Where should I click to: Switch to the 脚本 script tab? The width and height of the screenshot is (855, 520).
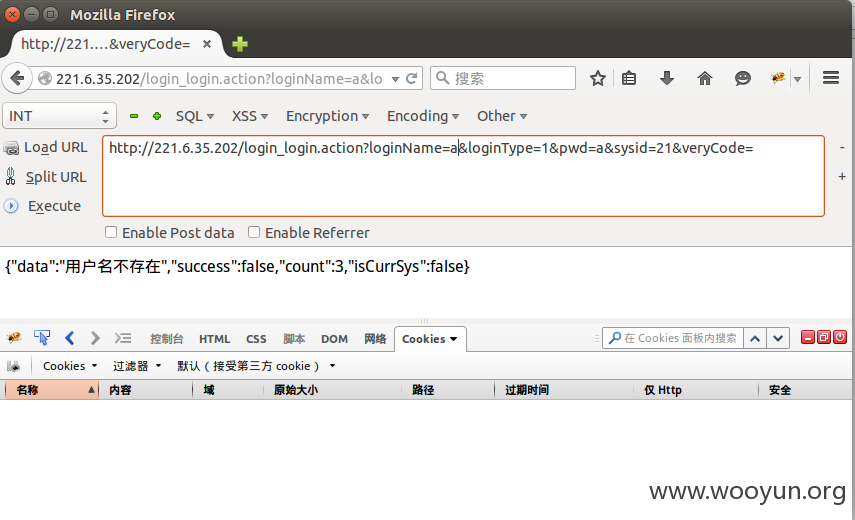(294, 338)
